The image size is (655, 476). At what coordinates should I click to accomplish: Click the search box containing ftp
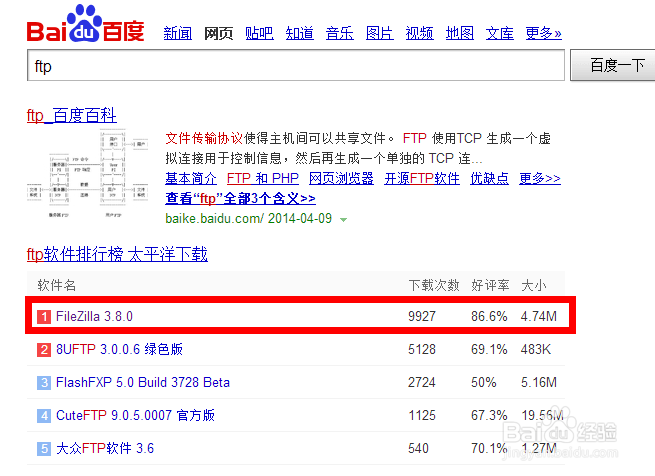[296, 65]
